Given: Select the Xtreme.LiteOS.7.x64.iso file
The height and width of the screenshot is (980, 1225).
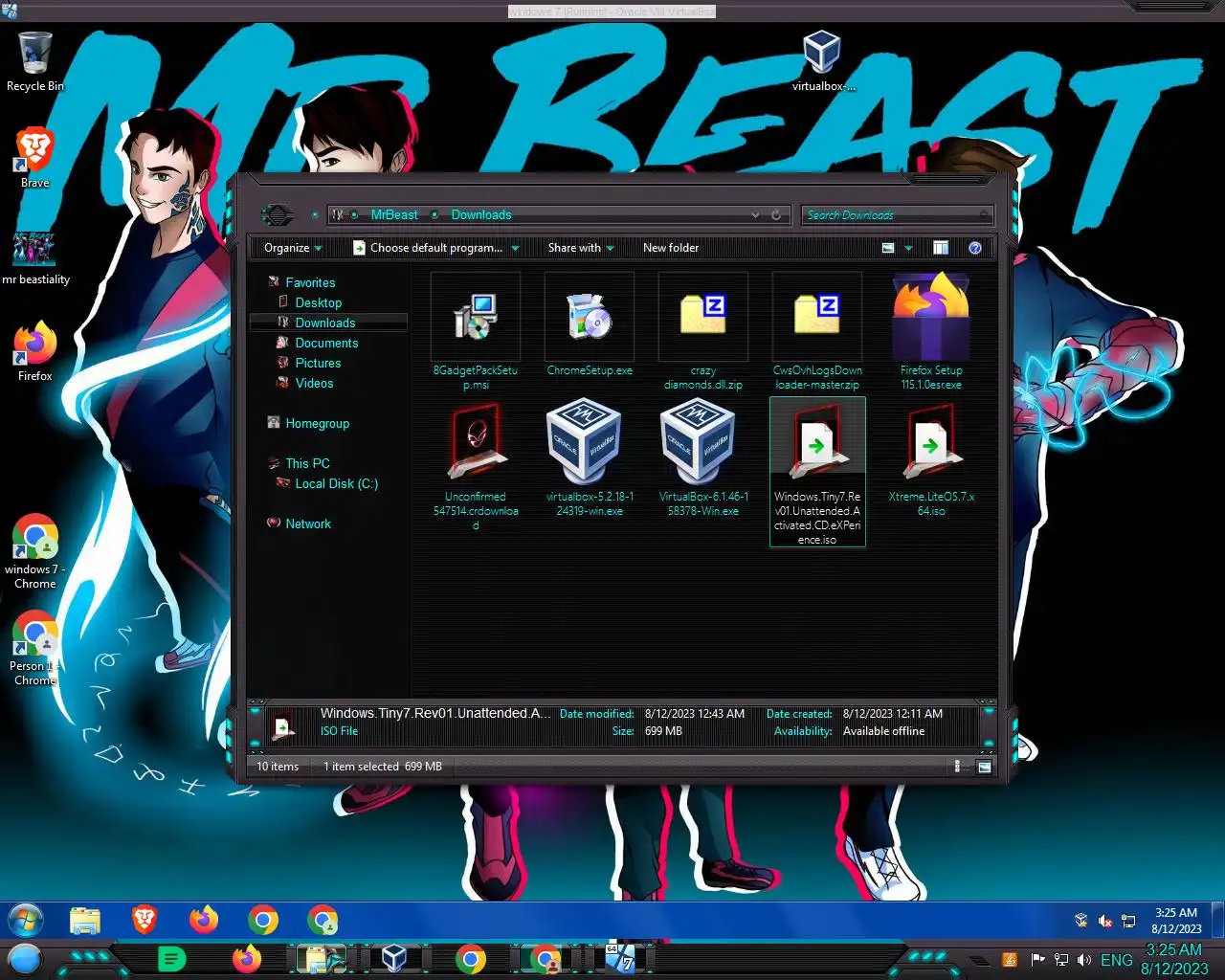Looking at the screenshot, I should click(931, 443).
